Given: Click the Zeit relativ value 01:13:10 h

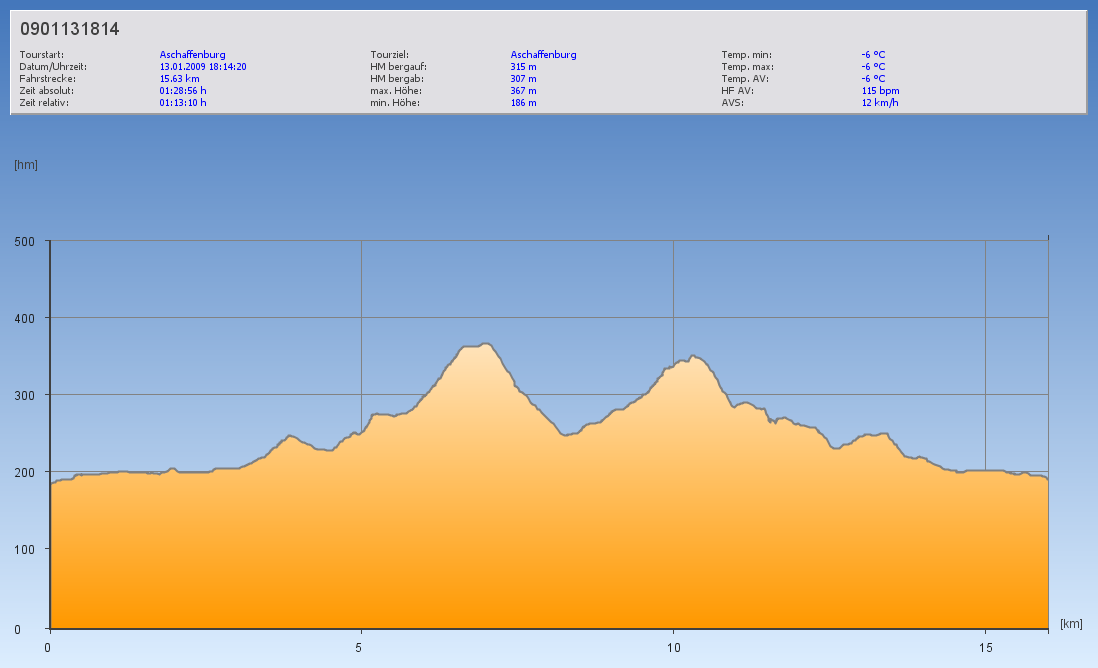Looking at the screenshot, I should (183, 102).
